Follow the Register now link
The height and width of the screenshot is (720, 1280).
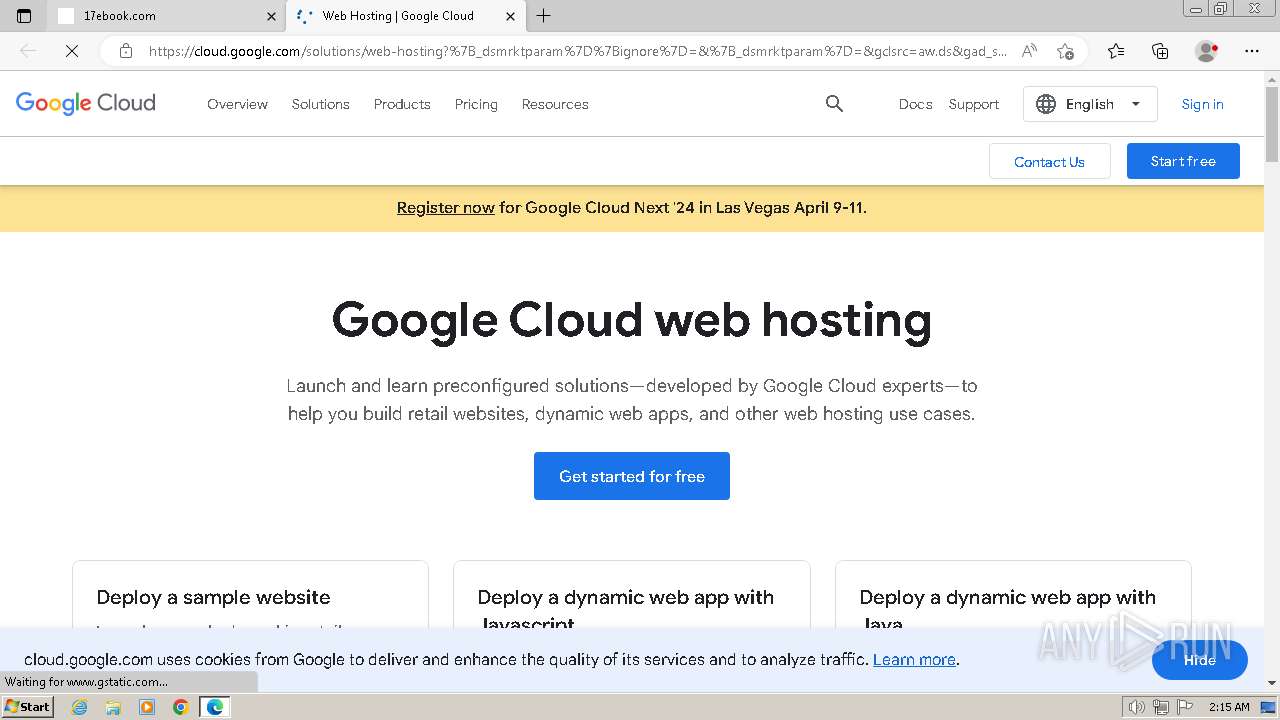tap(445, 208)
